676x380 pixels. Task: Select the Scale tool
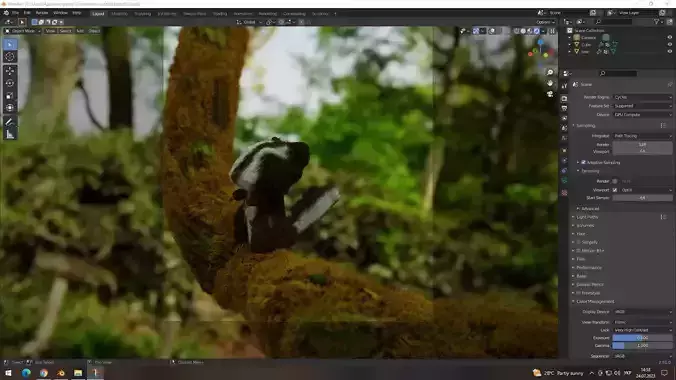[10, 96]
